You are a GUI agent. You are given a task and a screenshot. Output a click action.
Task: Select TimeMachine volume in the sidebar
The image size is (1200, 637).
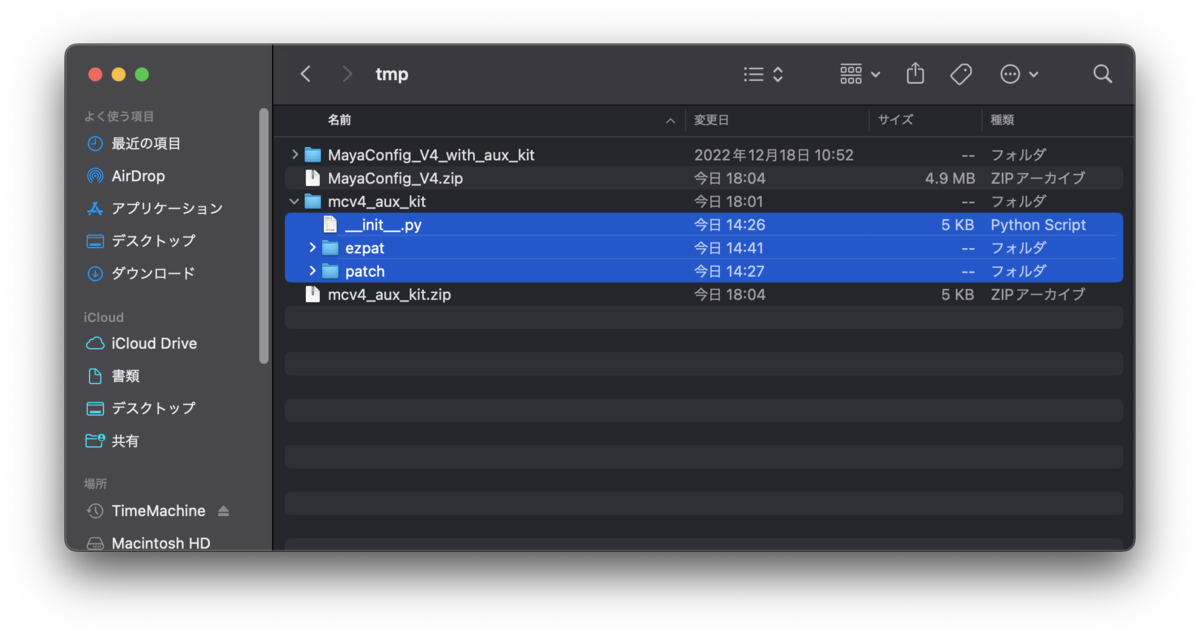158,511
